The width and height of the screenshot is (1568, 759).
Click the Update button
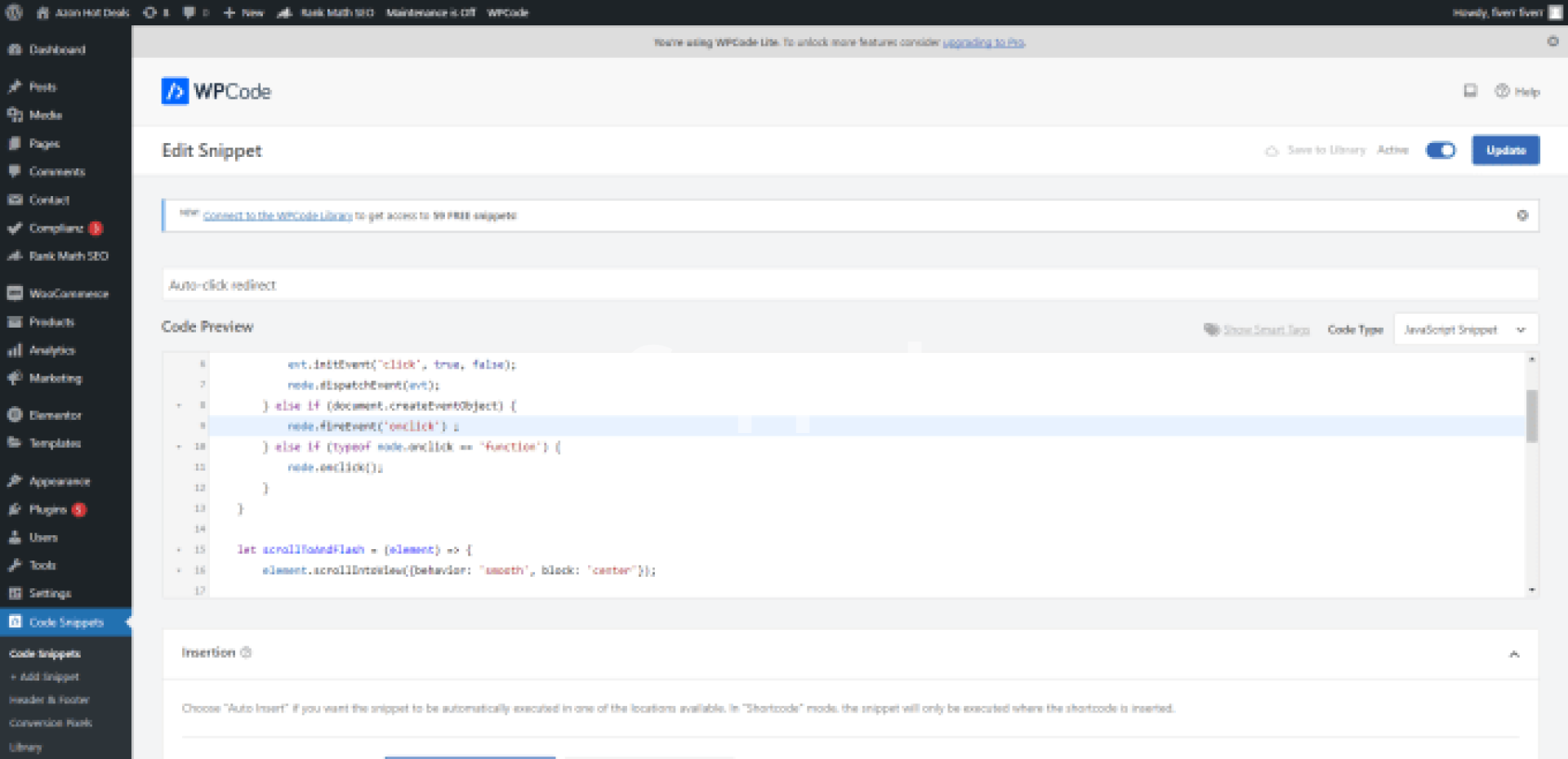pyautogui.click(x=1505, y=150)
